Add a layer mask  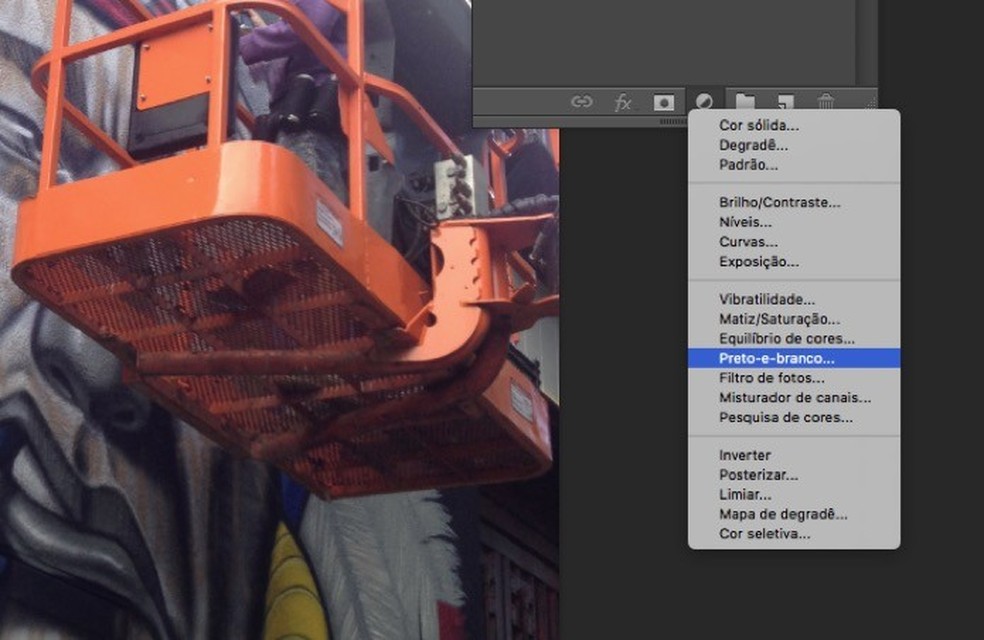tap(664, 102)
